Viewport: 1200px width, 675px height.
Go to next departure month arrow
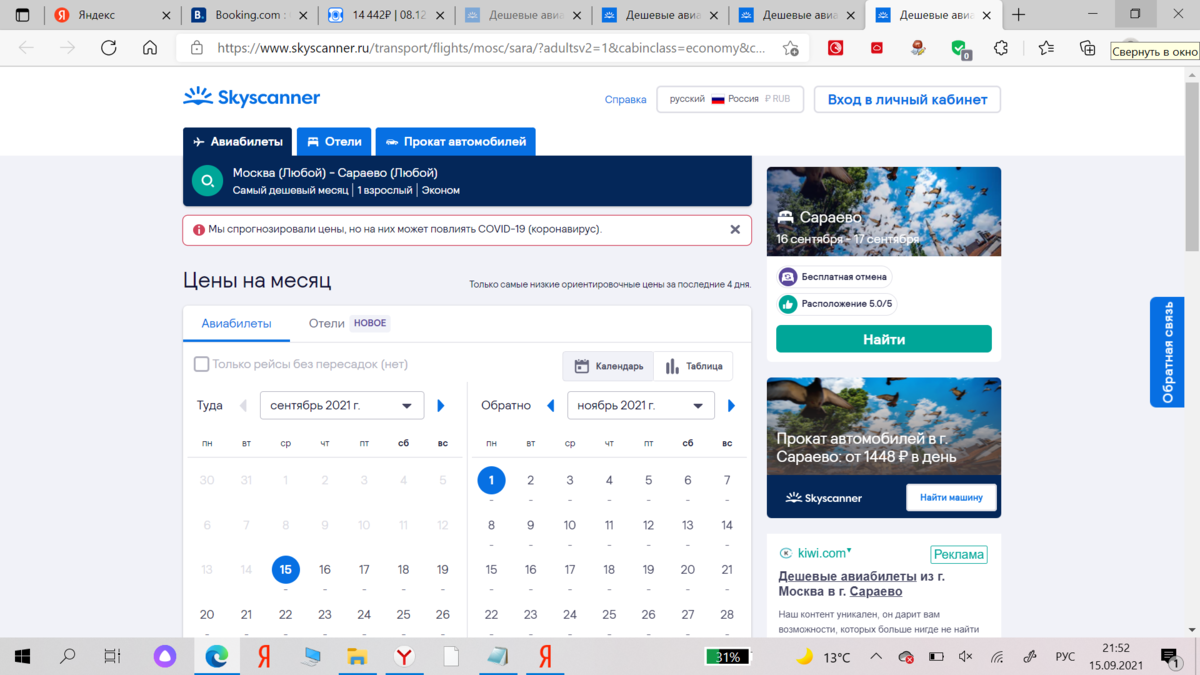441,406
